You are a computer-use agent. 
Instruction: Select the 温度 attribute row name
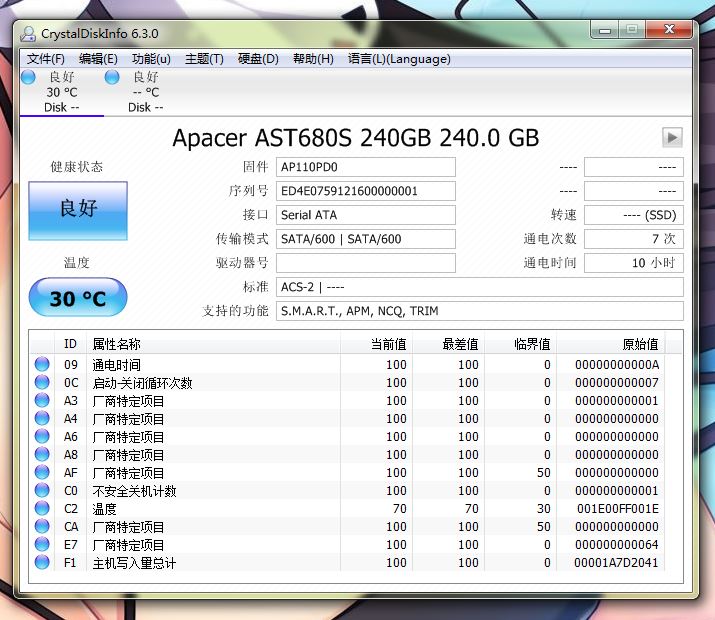[104, 509]
